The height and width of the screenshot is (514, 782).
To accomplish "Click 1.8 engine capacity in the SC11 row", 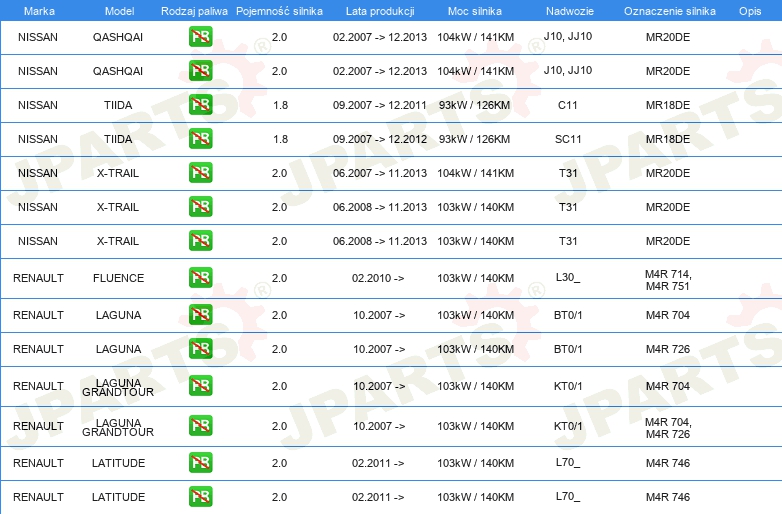I will (x=280, y=139).
